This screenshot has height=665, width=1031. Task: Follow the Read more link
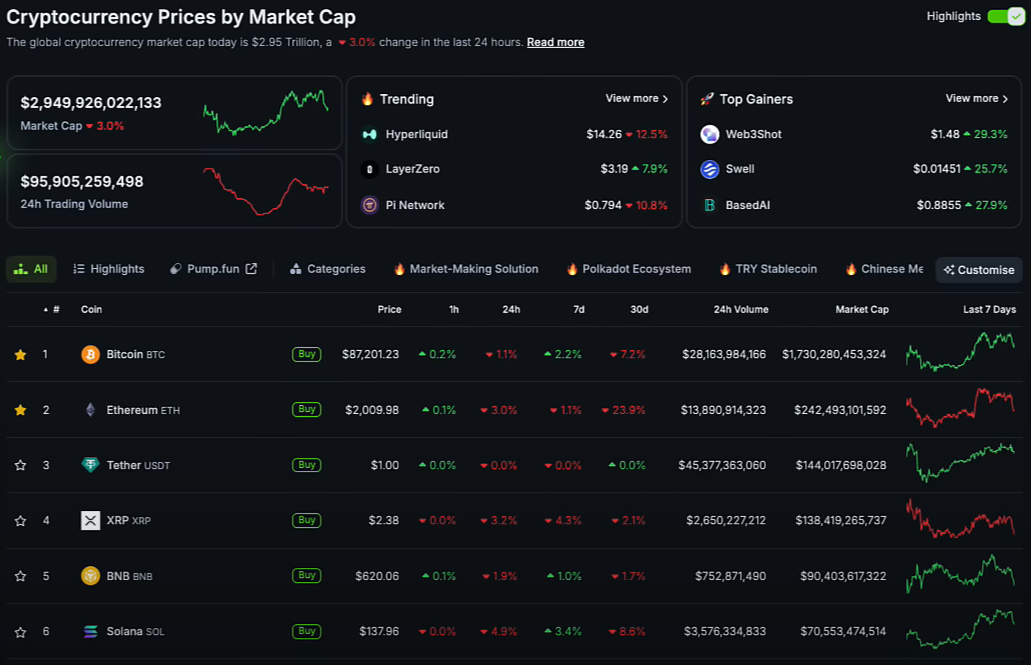click(x=555, y=42)
